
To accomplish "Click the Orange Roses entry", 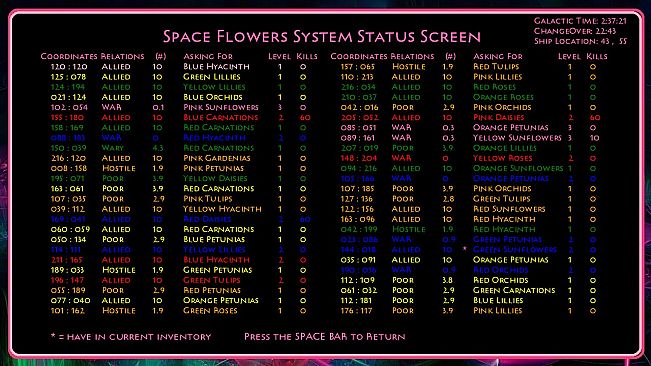I will click(x=503, y=97).
